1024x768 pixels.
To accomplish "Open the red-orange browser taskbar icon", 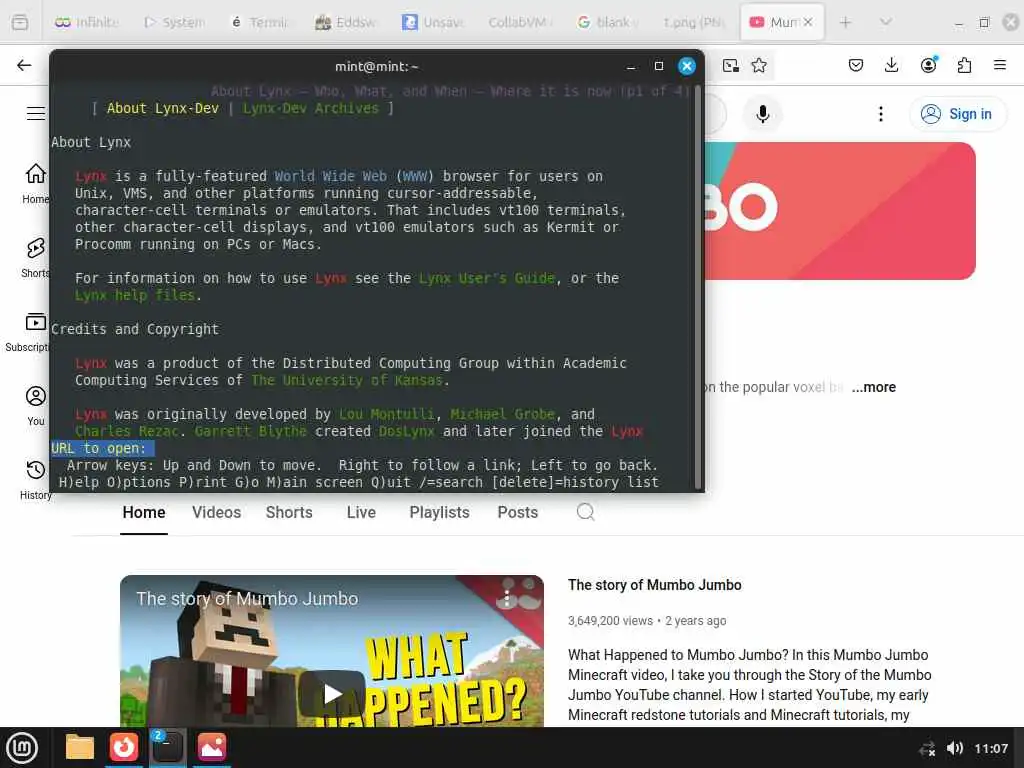I will (x=123, y=747).
